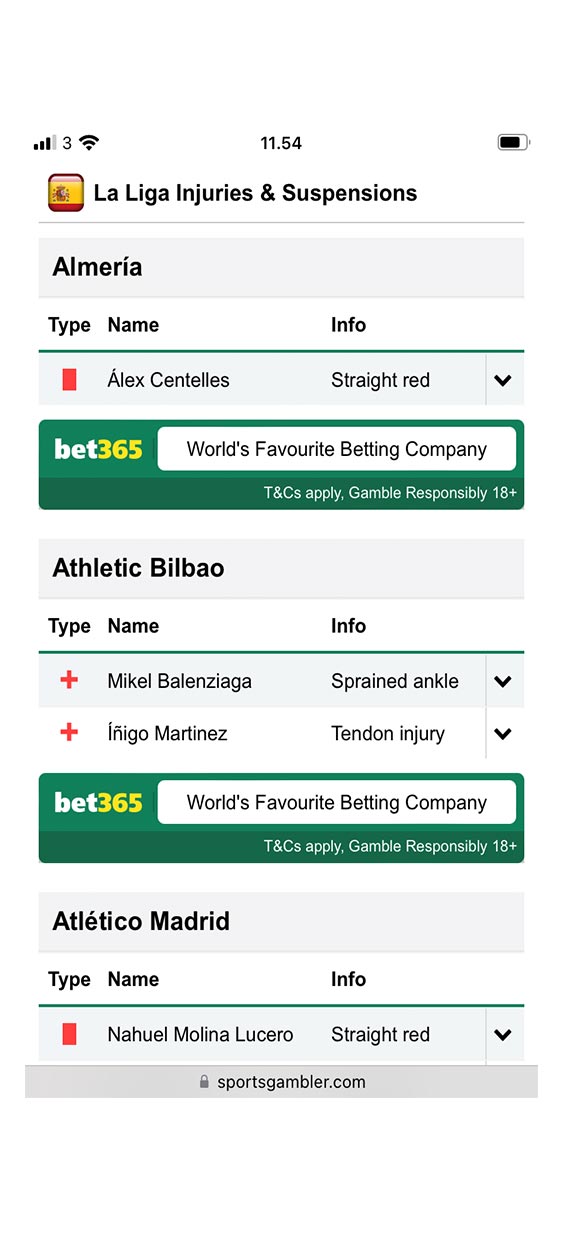This screenshot has height=1259, width=564.
Task: Open bet365 banner below Athletic Bilbao table
Action: click(x=281, y=817)
